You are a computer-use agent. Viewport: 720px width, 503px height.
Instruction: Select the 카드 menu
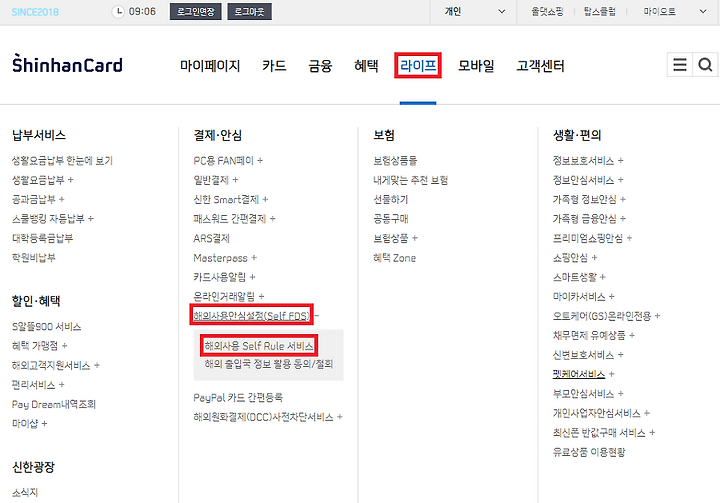(274, 66)
